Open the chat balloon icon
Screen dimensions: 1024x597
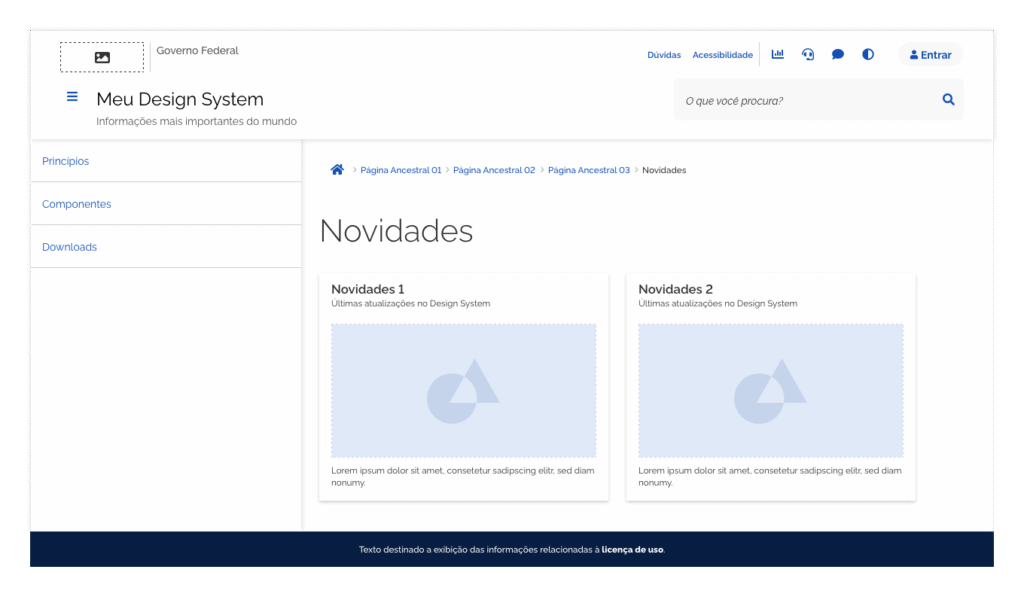[837, 54]
